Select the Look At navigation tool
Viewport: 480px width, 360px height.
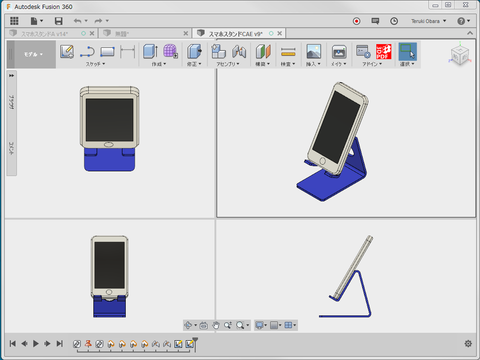[204, 325]
